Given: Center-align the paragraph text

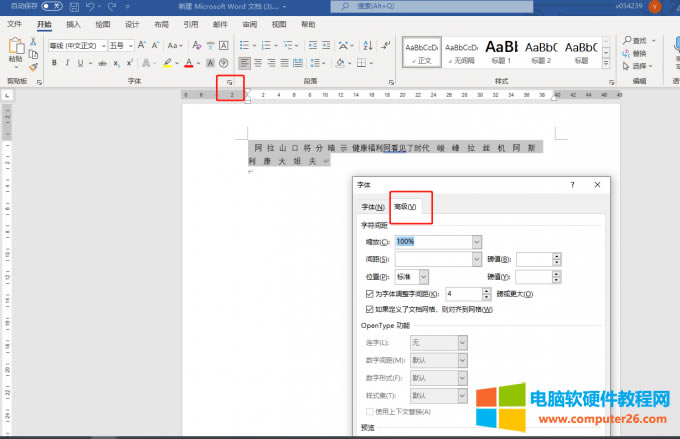Looking at the screenshot, I should point(258,63).
